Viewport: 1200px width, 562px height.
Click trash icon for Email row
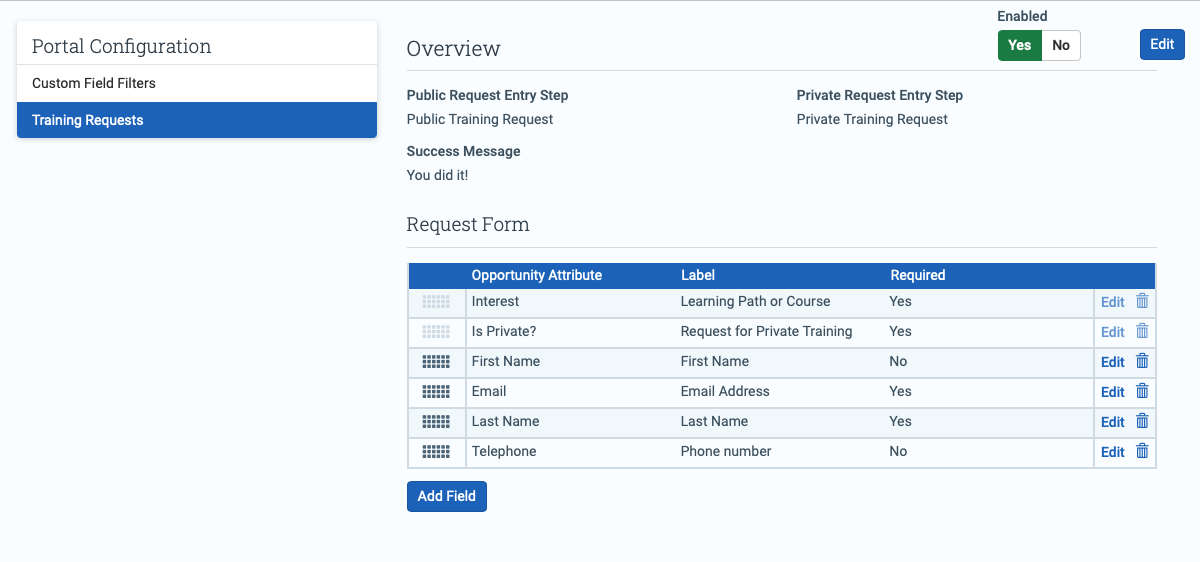[x=1142, y=391]
